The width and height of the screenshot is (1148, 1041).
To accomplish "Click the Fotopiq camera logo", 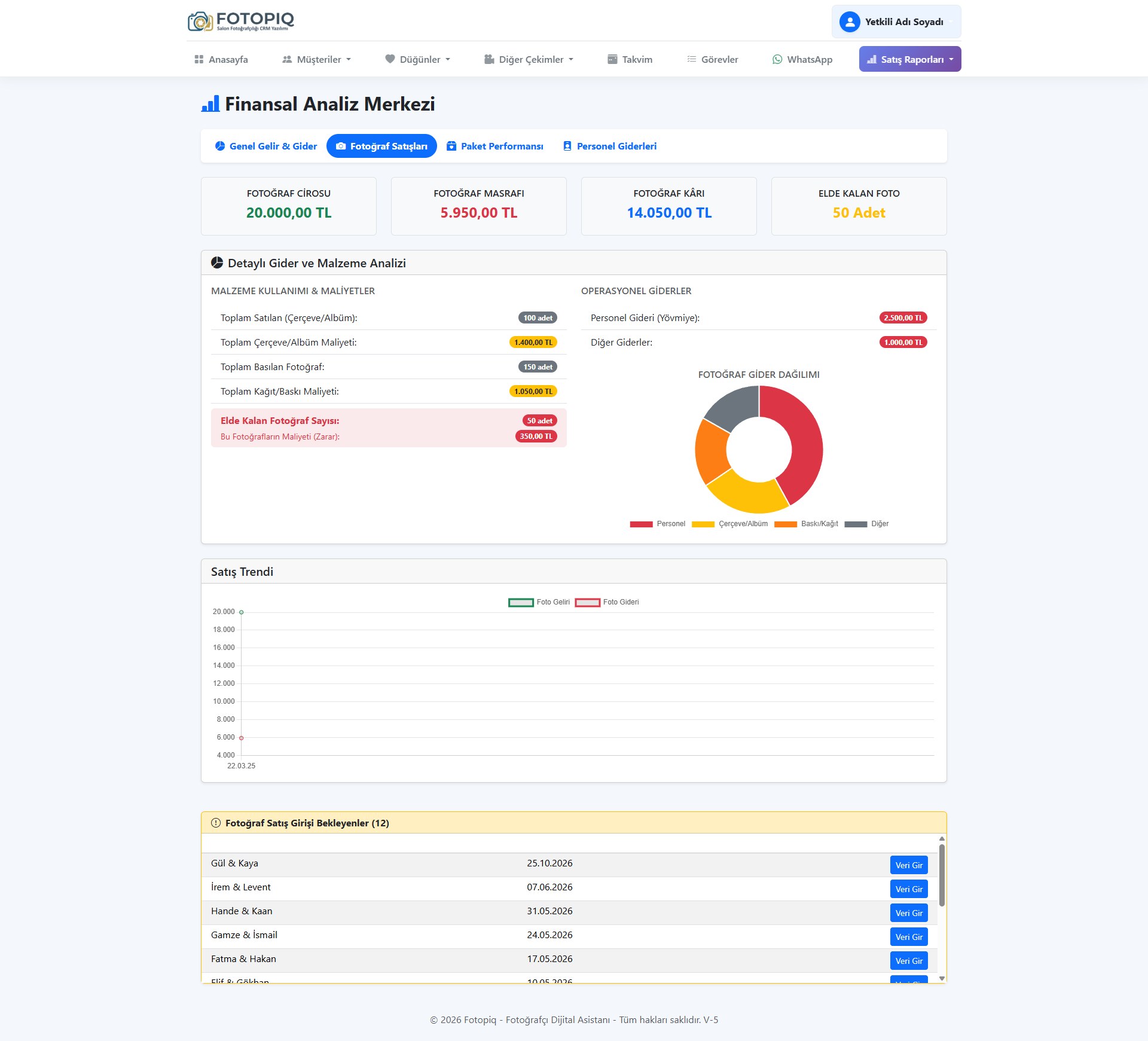I will pos(200,22).
